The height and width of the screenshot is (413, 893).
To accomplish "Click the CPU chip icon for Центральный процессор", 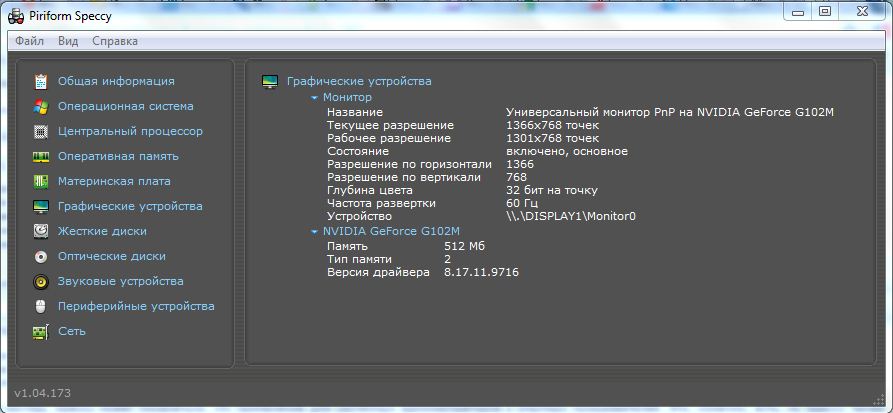I will pos(40,131).
